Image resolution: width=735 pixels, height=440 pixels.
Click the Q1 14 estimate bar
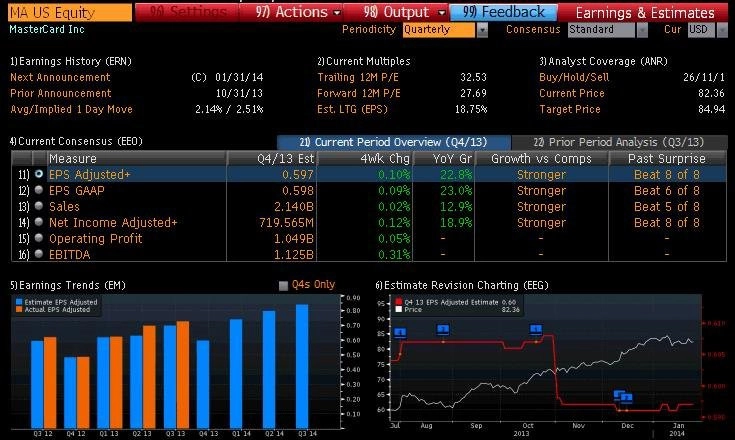[236, 373]
